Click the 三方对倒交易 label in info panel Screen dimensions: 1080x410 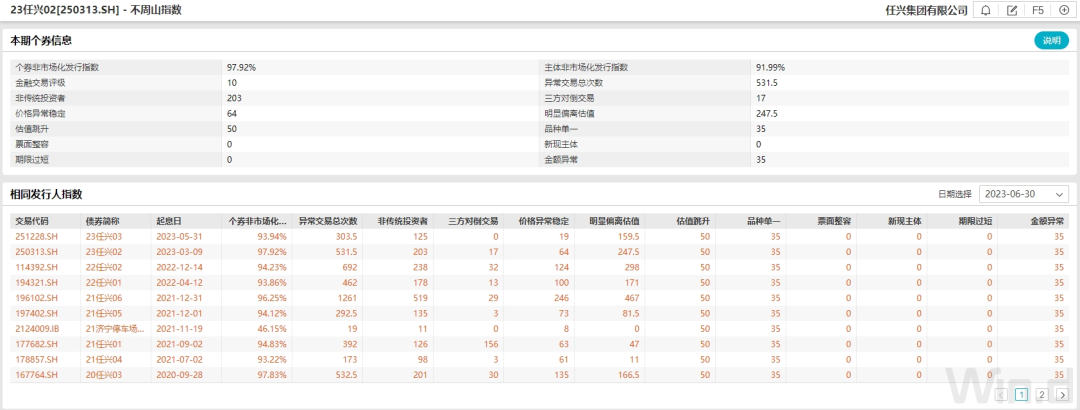(569, 98)
